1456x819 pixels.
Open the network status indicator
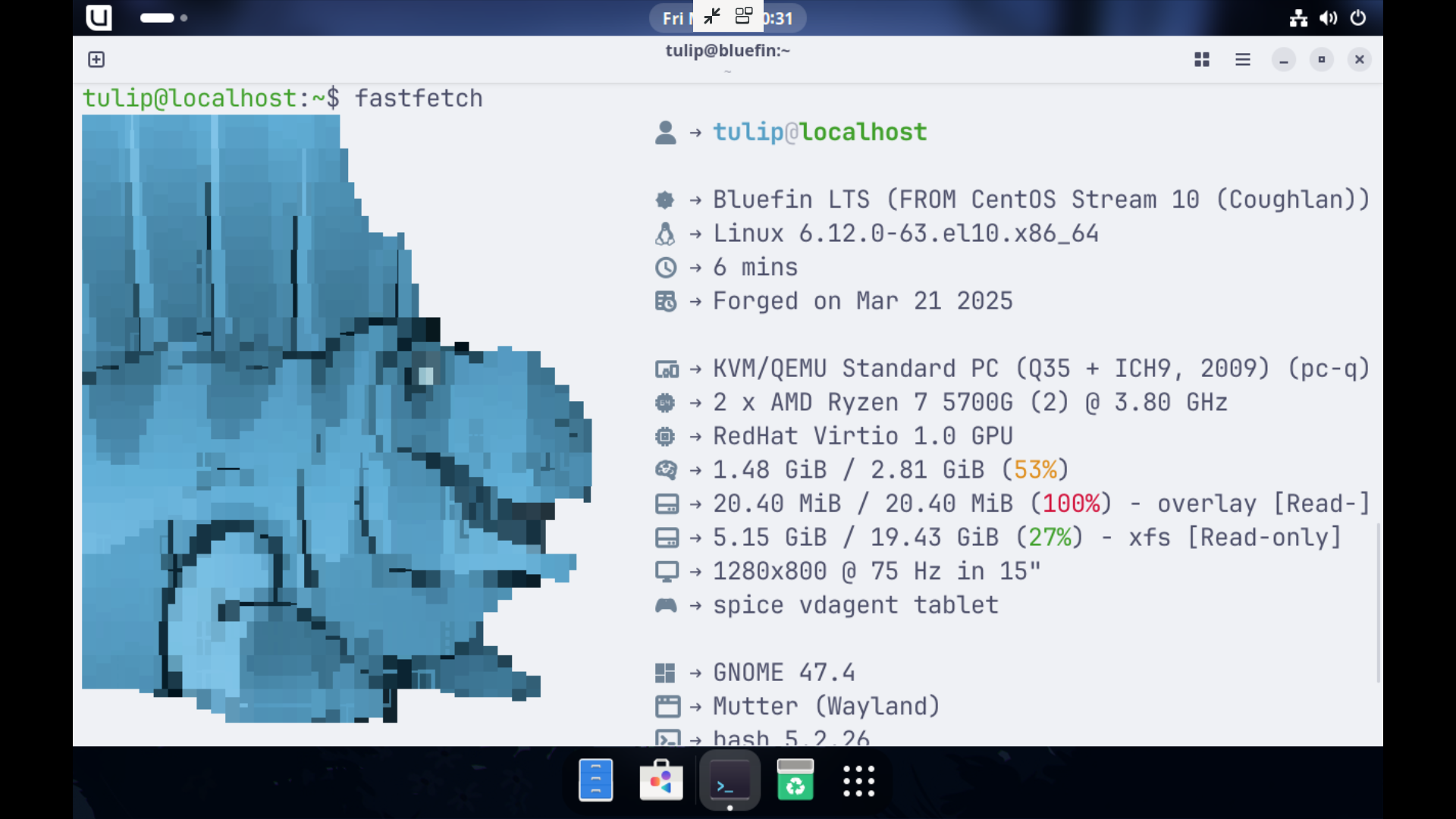click(1298, 17)
